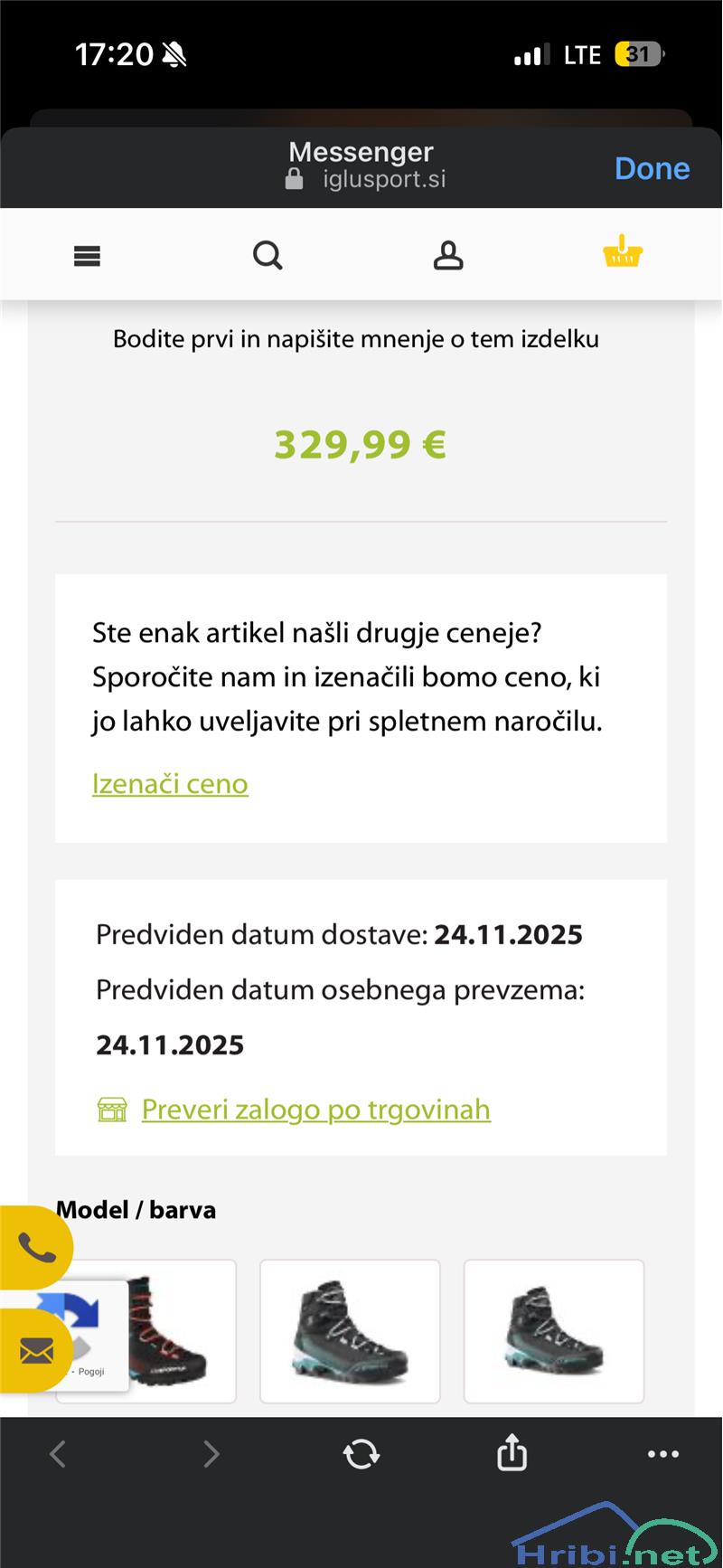Open the user account icon

(x=448, y=256)
